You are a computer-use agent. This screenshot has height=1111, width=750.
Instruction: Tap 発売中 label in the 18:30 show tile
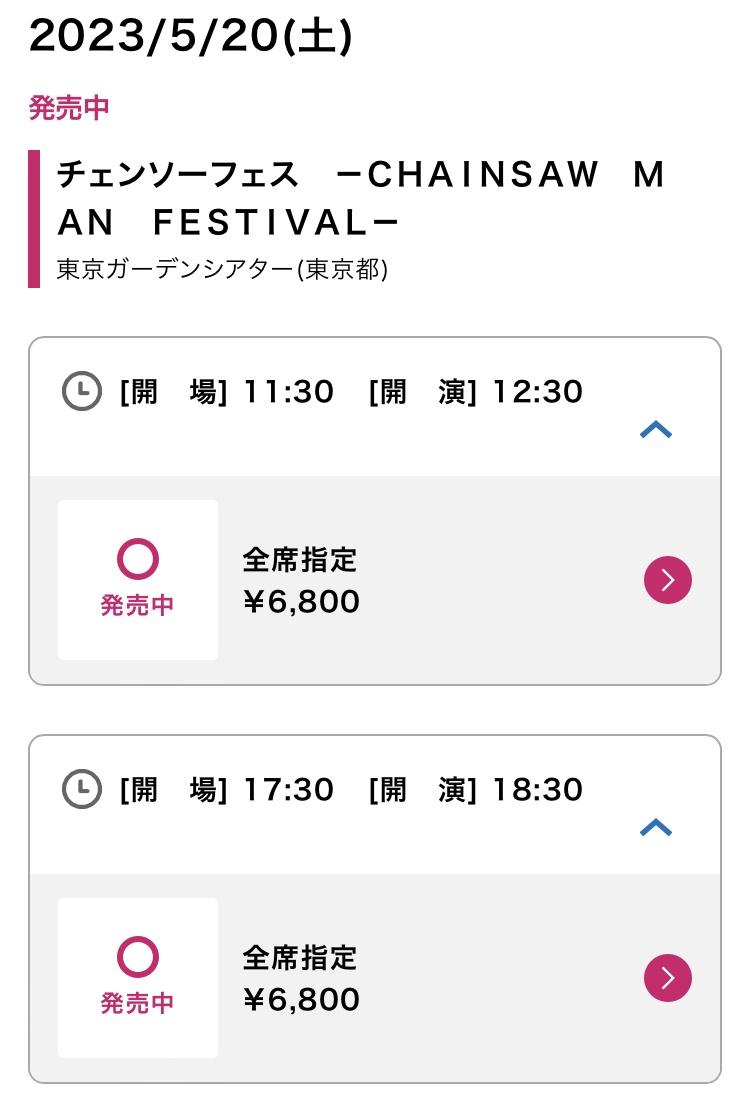tap(138, 1004)
